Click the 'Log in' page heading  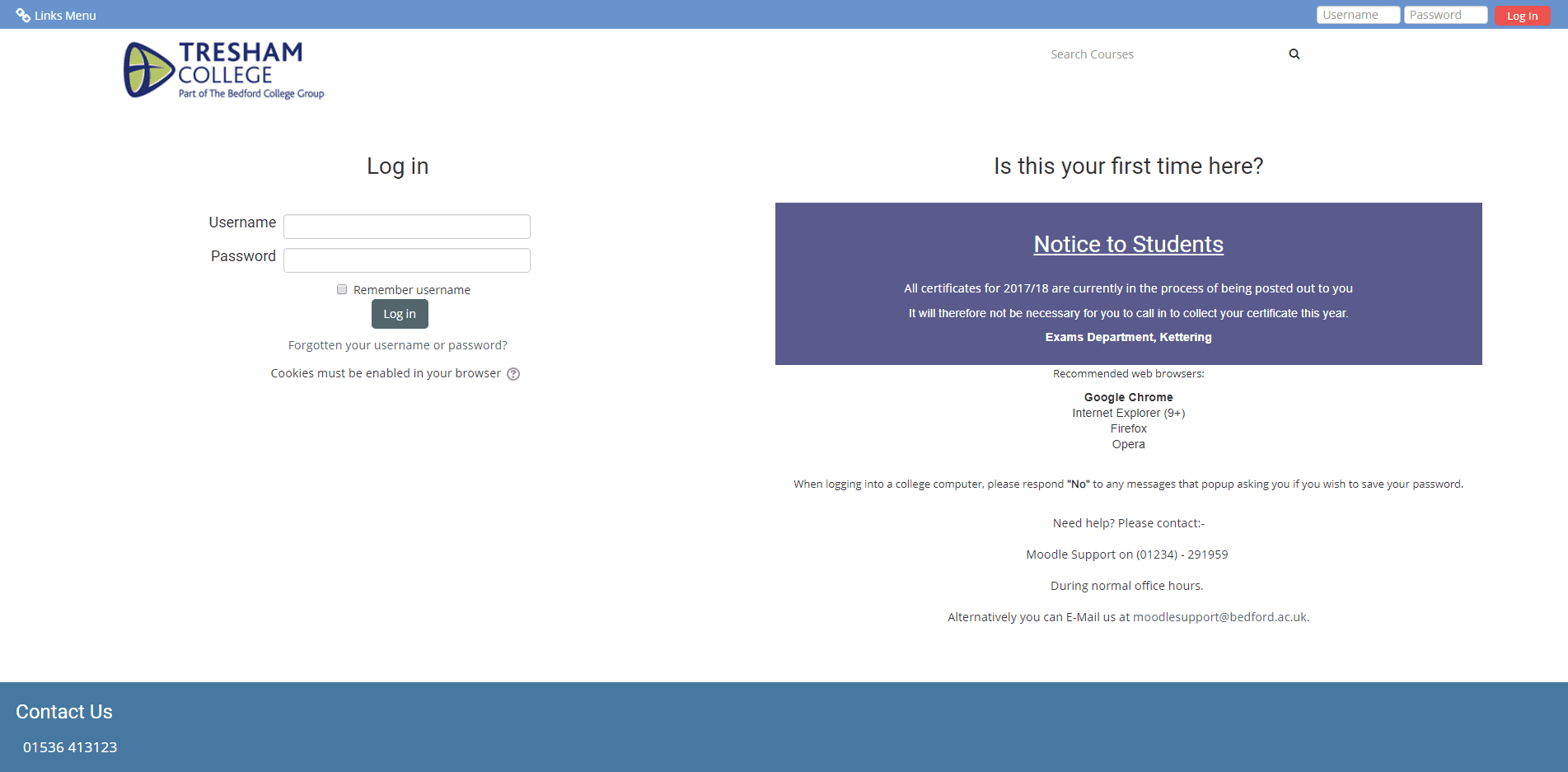398,166
